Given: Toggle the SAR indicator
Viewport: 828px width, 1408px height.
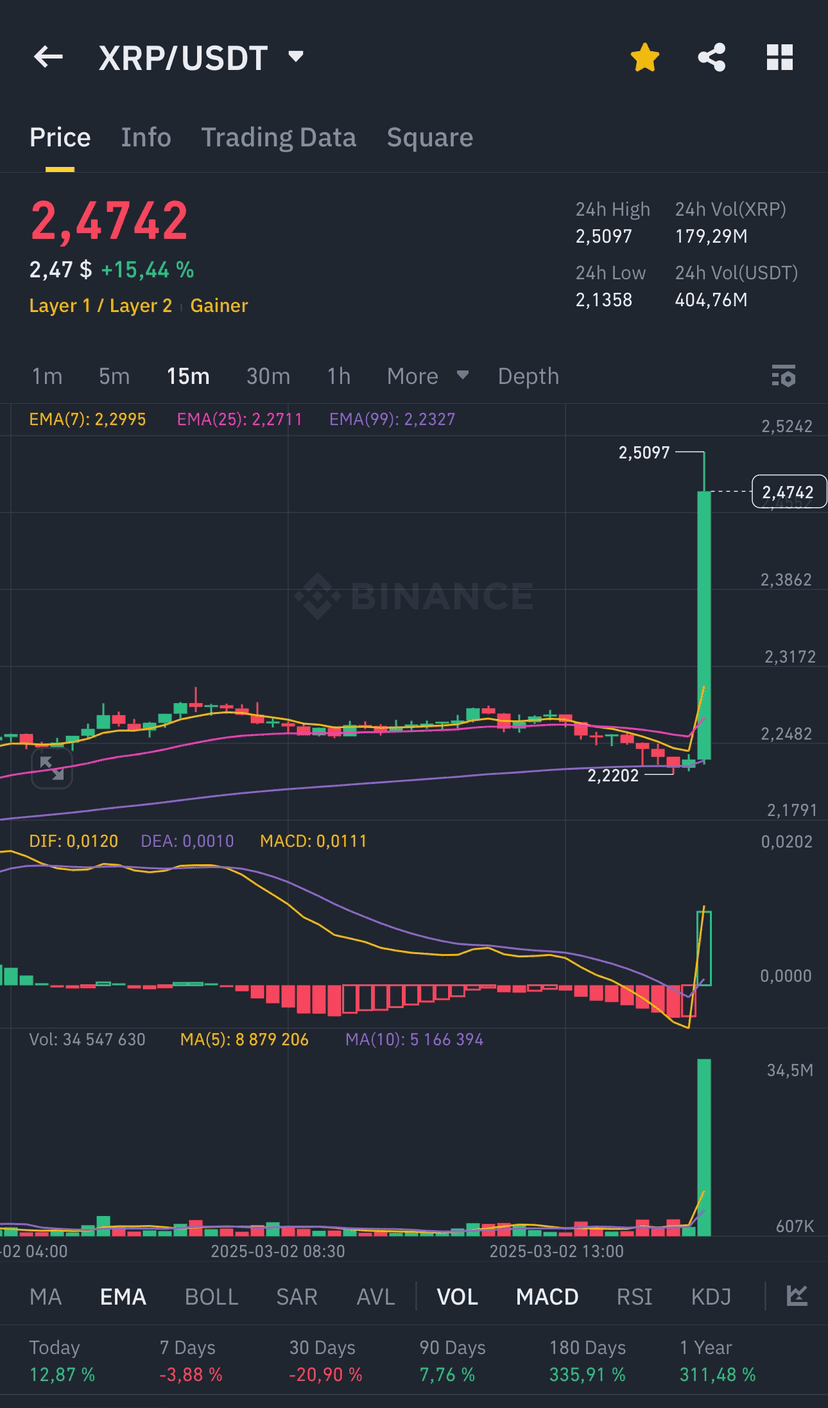Looking at the screenshot, I should 297,1297.
